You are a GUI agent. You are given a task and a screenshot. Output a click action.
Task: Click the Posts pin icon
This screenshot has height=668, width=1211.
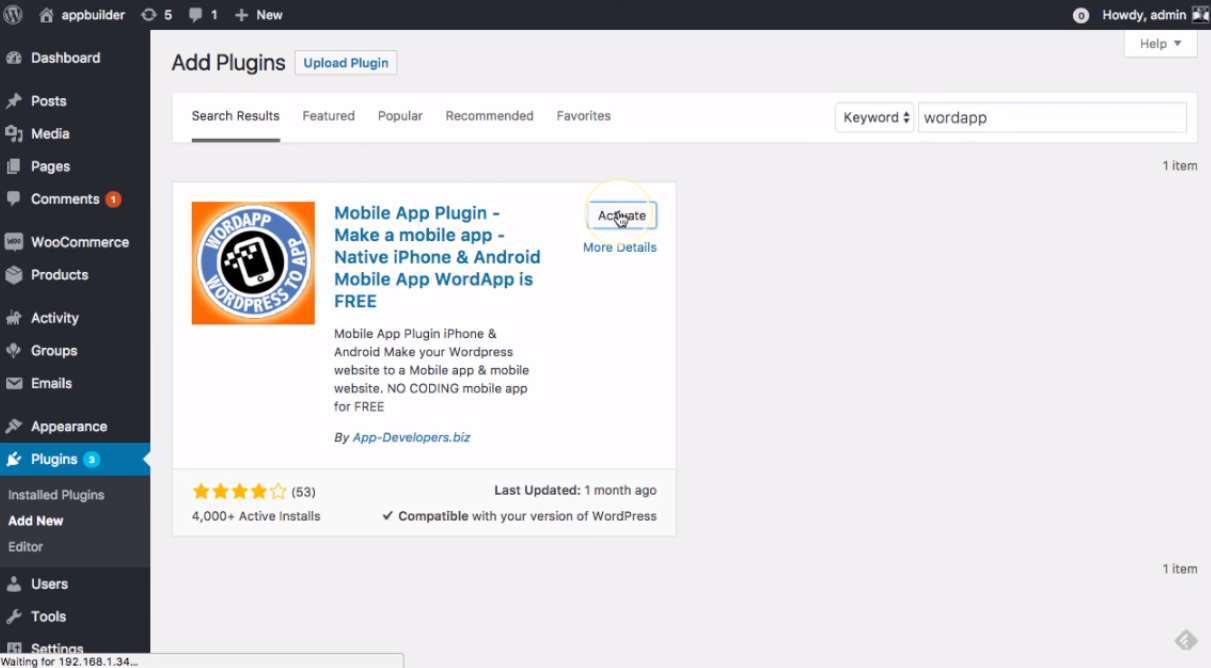(x=14, y=101)
